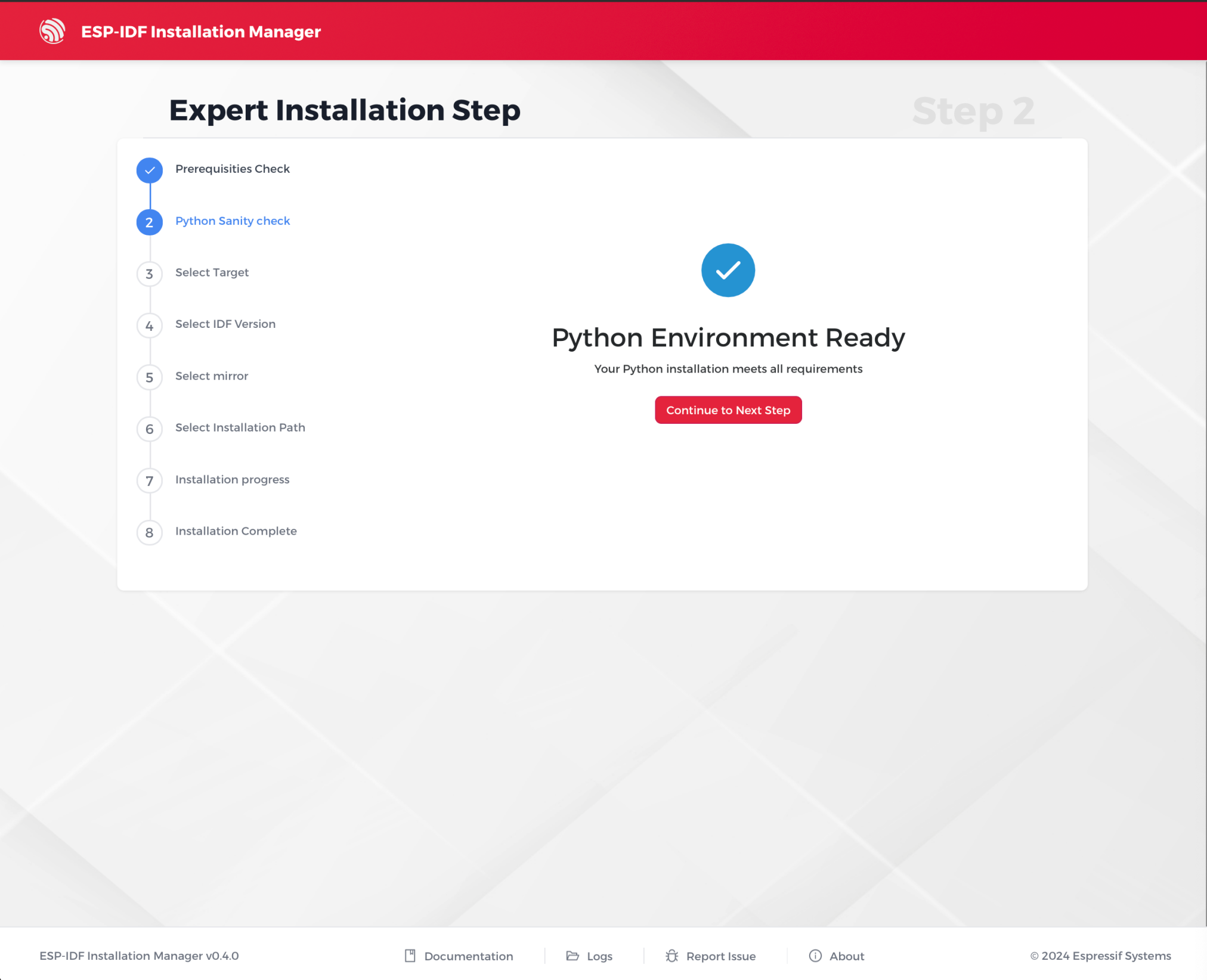This screenshot has width=1207, height=980.
Task: Click the step 2 number circle
Action: [149, 222]
